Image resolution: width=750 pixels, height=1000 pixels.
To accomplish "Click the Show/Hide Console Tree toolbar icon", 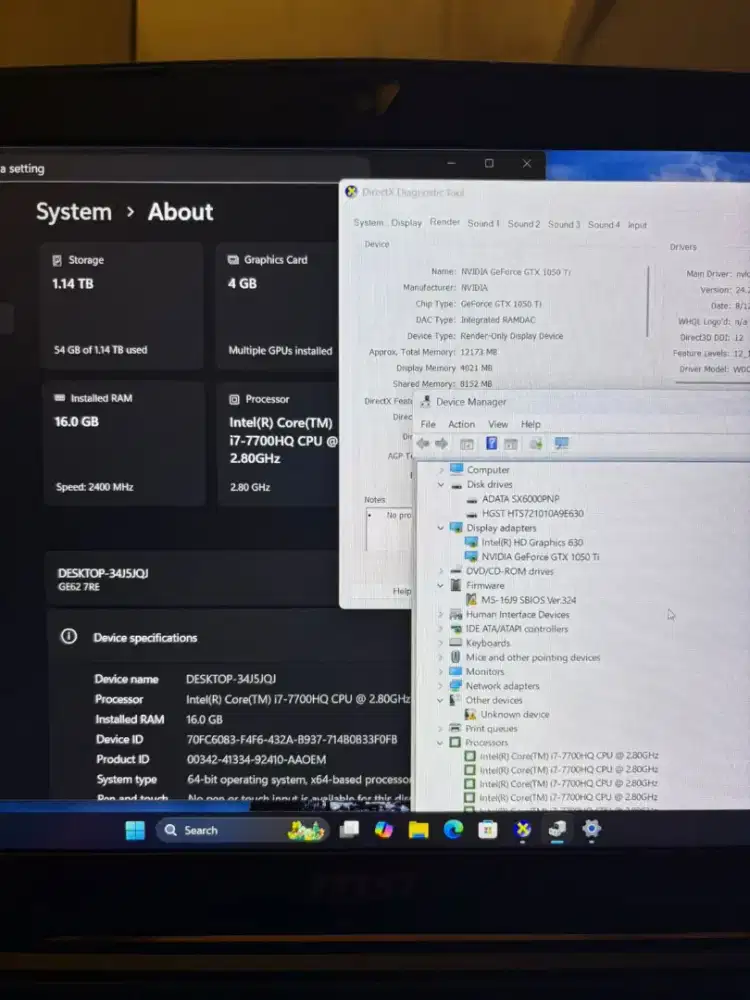I will [x=467, y=445].
